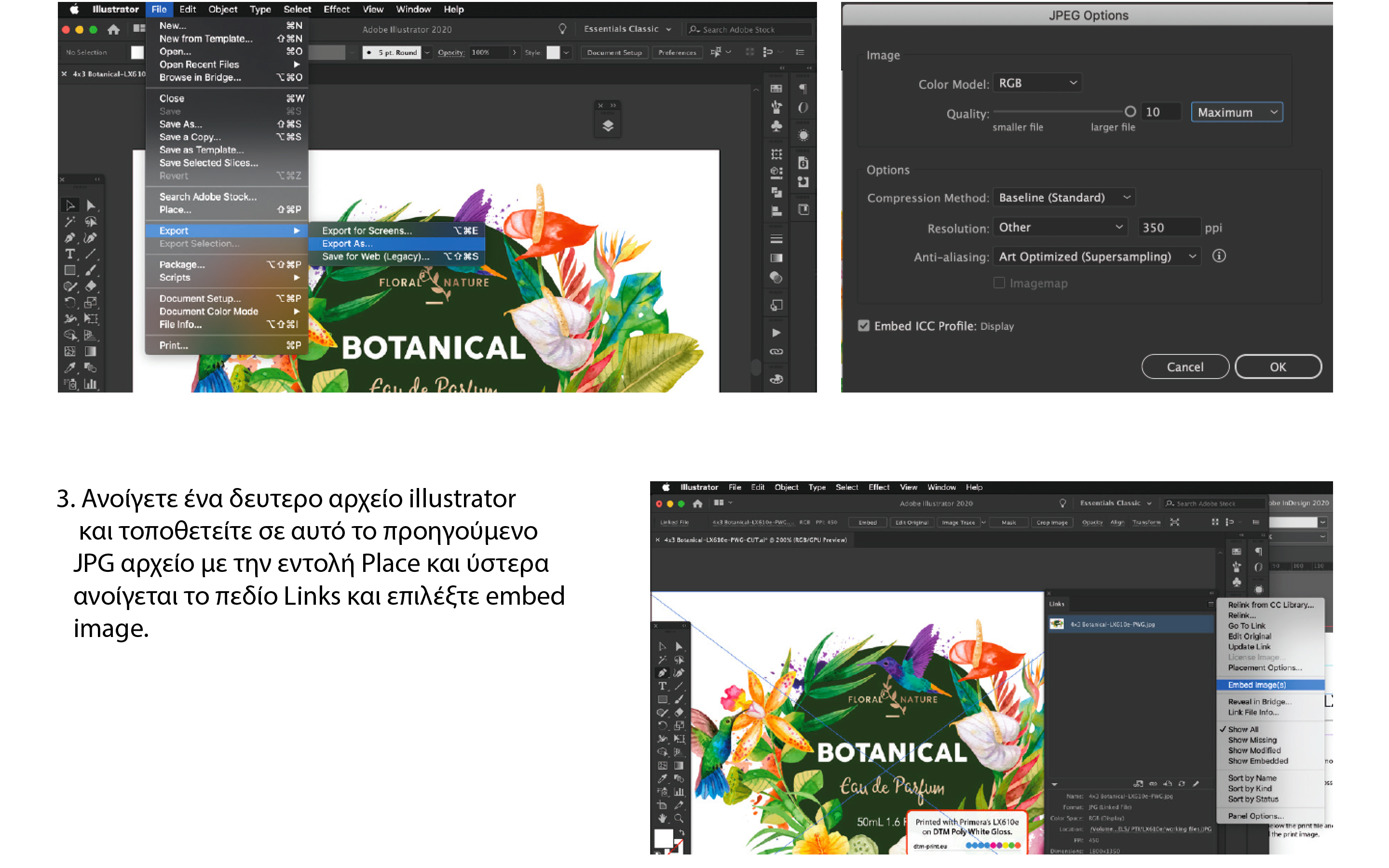Screen dimensions: 1389x868
Task: Select the Lasso tool in Links-panel screenshot
Action: click(x=679, y=660)
